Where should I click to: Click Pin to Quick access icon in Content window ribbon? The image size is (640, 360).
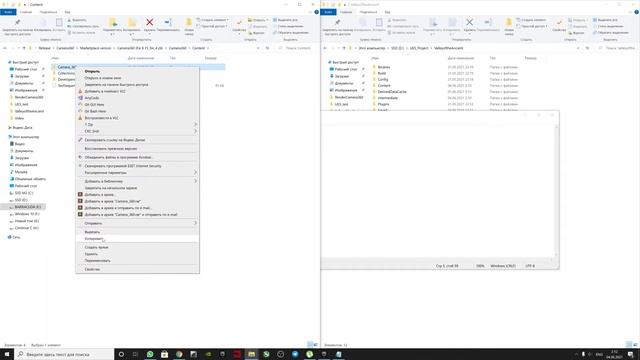coord(18,22)
